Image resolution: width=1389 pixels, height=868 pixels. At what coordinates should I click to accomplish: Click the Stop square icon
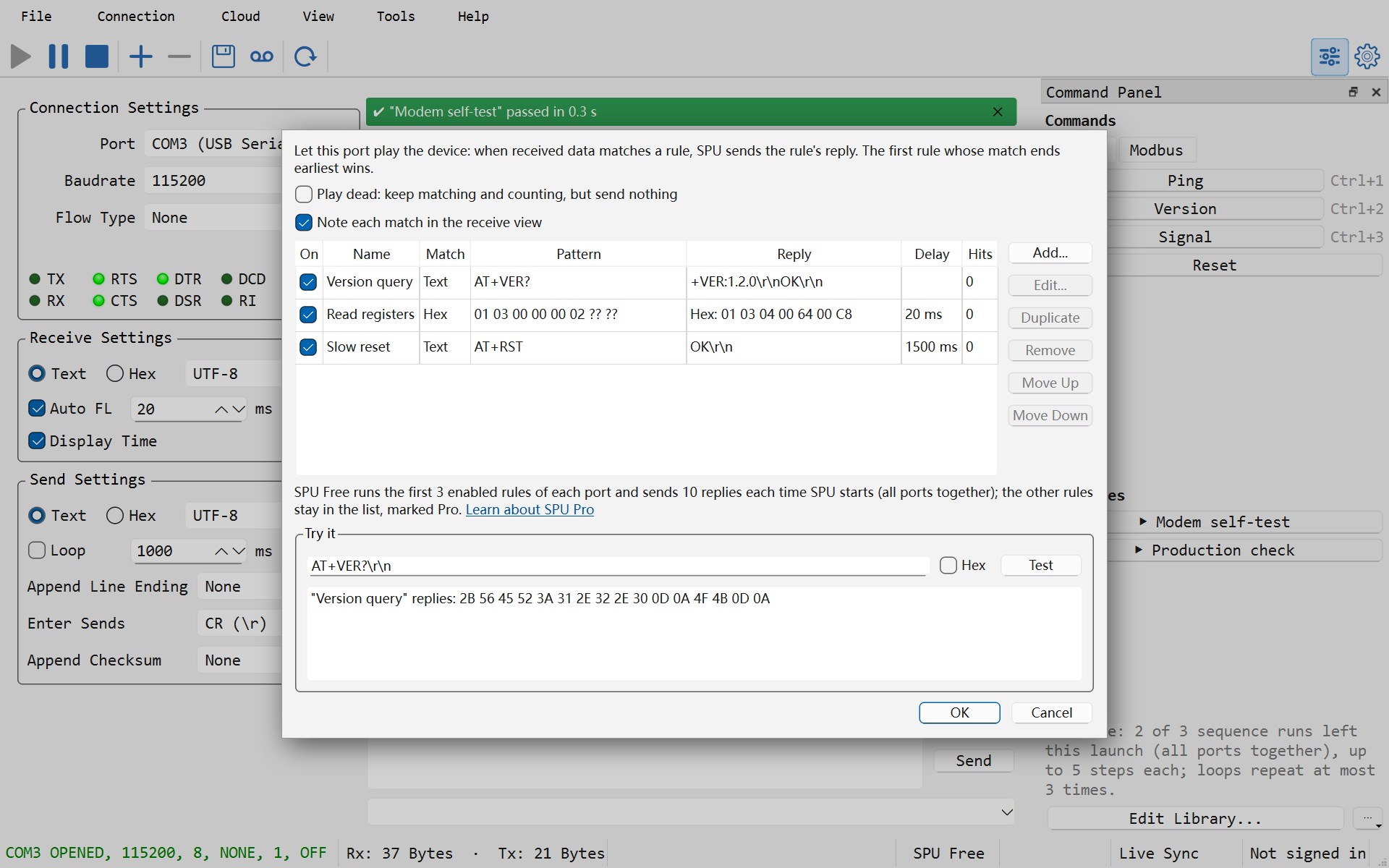click(96, 56)
